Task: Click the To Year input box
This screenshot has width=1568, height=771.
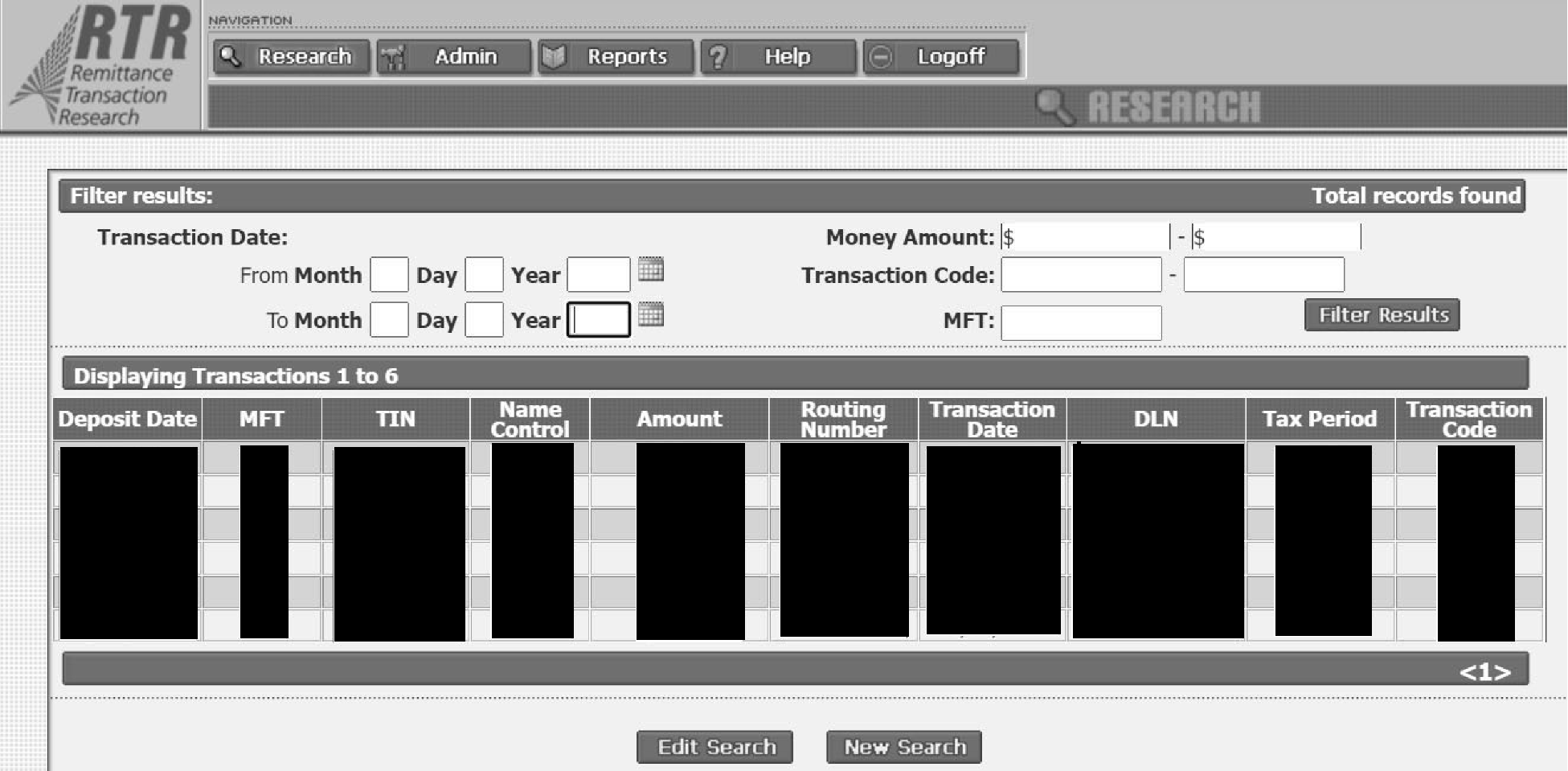Action: (x=598, y=318)
